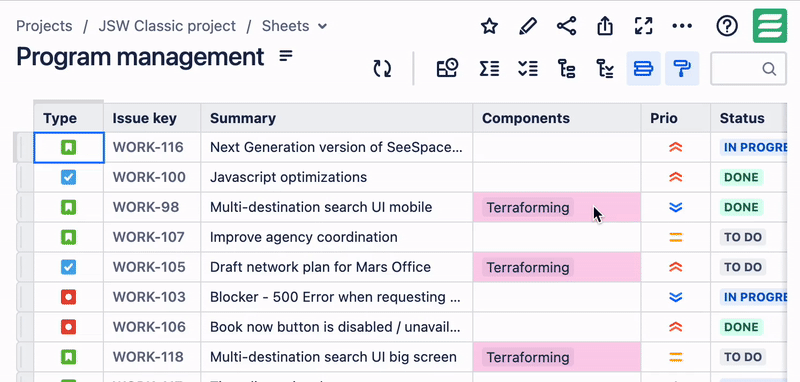Screen dimensions: 800x382
Task: Click the pencil edit icon
Action: (528, 26)
